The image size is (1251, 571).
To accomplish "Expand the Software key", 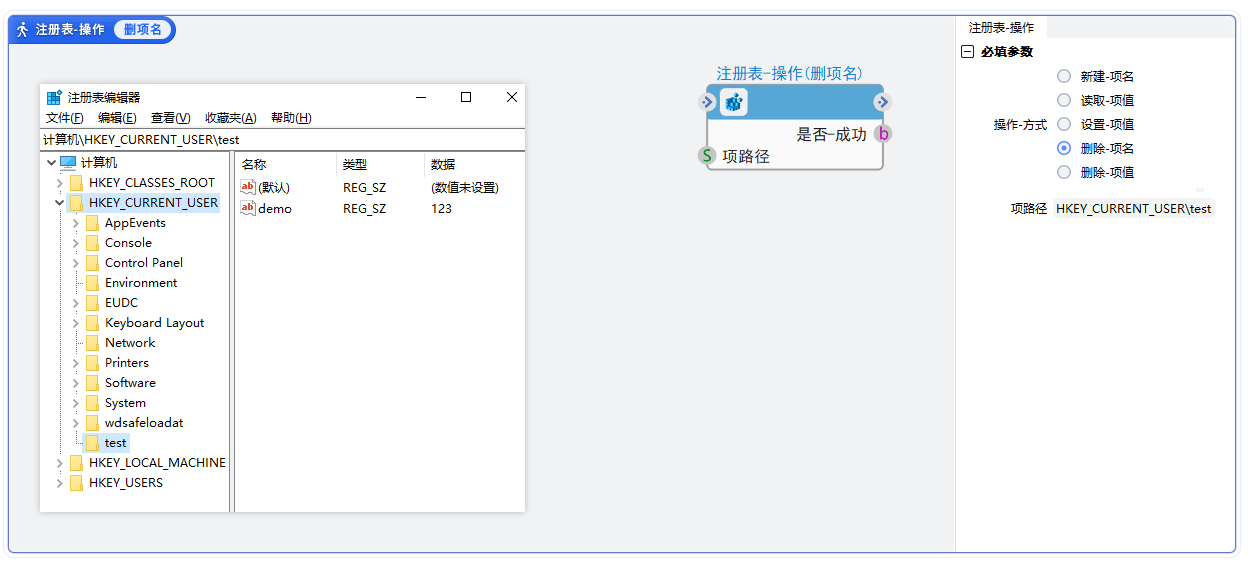I will coord(76,383).
